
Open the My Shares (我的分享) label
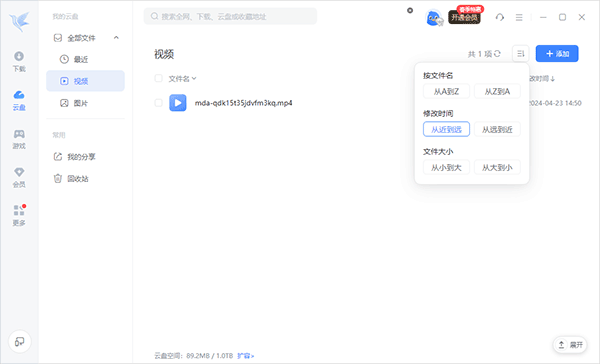pyautogui.click(x=81, y=157)
